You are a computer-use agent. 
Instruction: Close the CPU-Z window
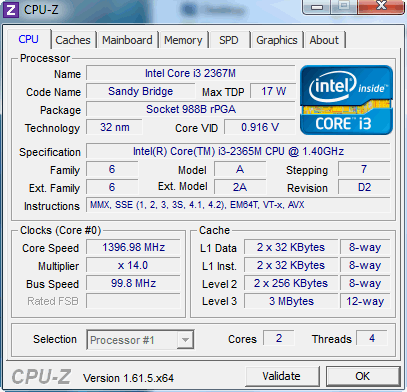[x=381, y=6]
